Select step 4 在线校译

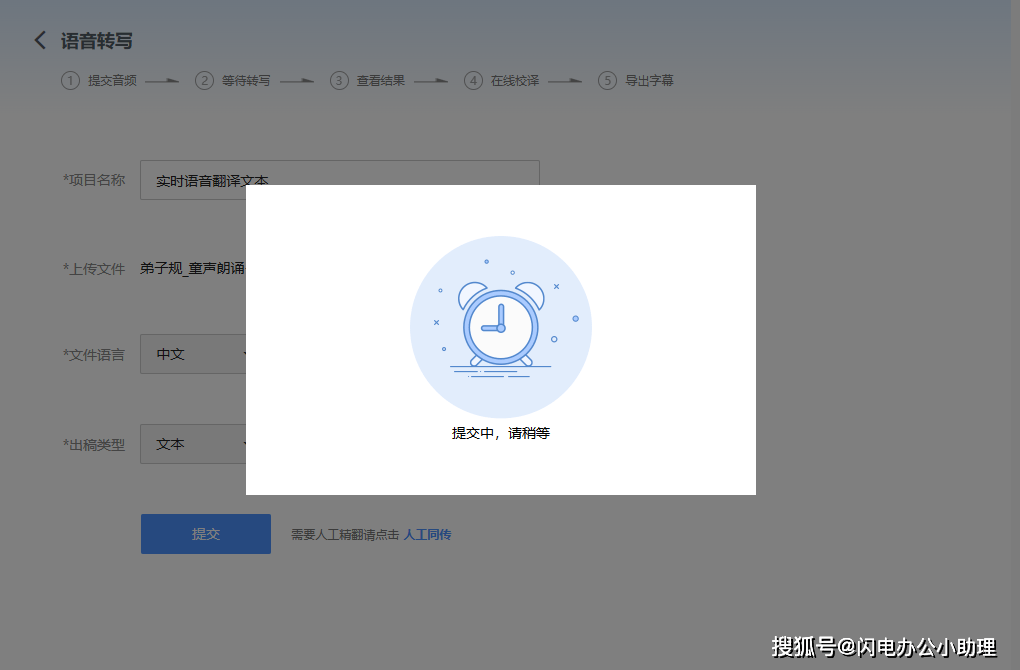pos(502,81)
